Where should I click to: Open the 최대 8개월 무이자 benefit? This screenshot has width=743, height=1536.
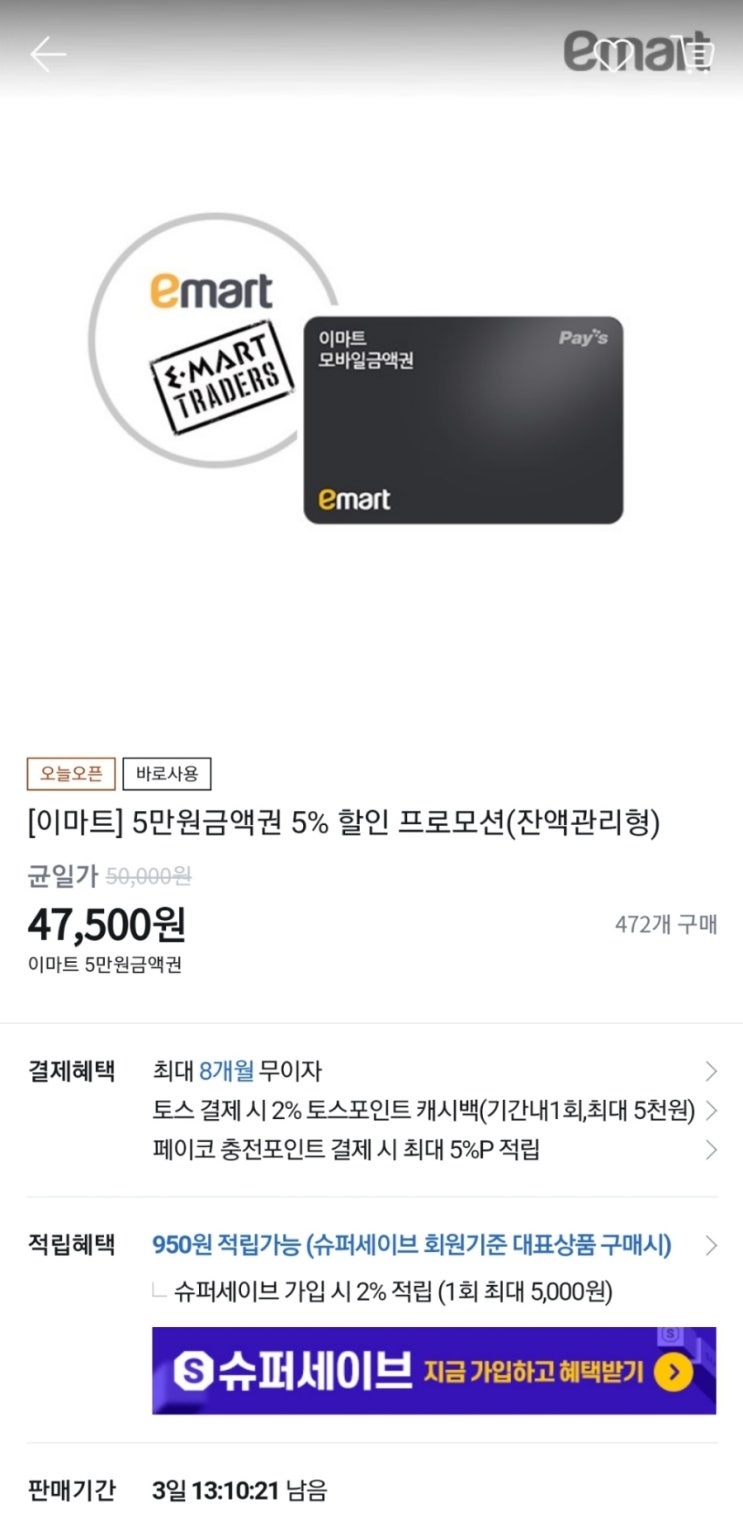pos(237,1072)
